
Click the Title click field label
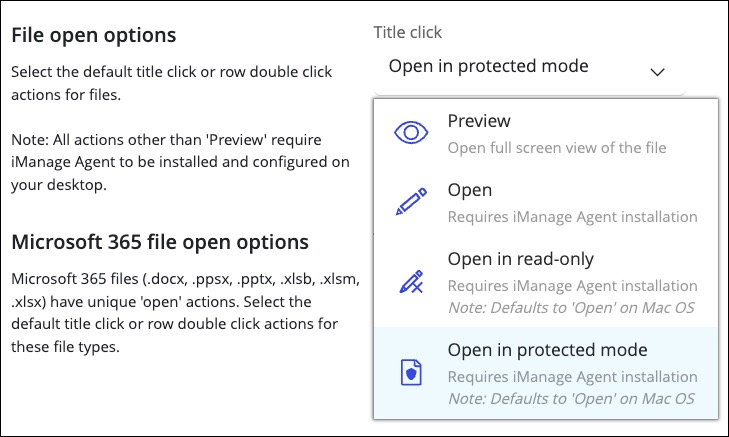tap(408, 32)
